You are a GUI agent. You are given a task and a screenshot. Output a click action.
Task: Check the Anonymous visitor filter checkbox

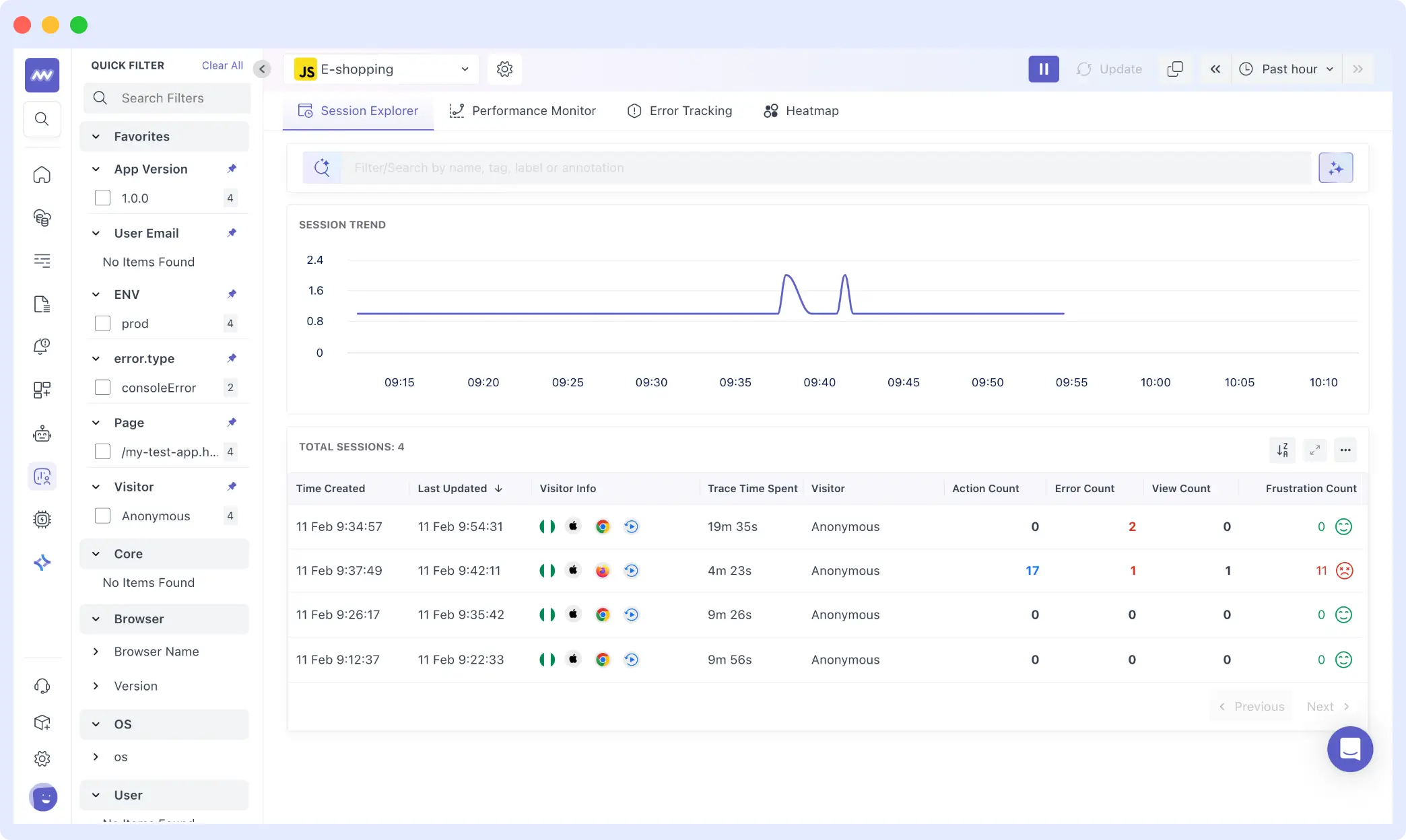point(102,516)
